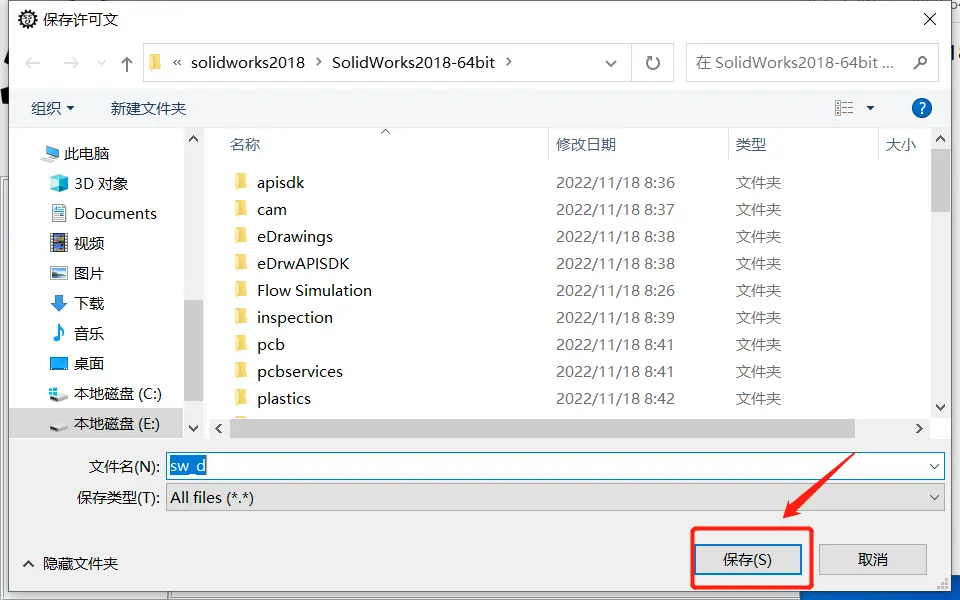
Task: Select the apisdk folder
Action: click(280, 182)
